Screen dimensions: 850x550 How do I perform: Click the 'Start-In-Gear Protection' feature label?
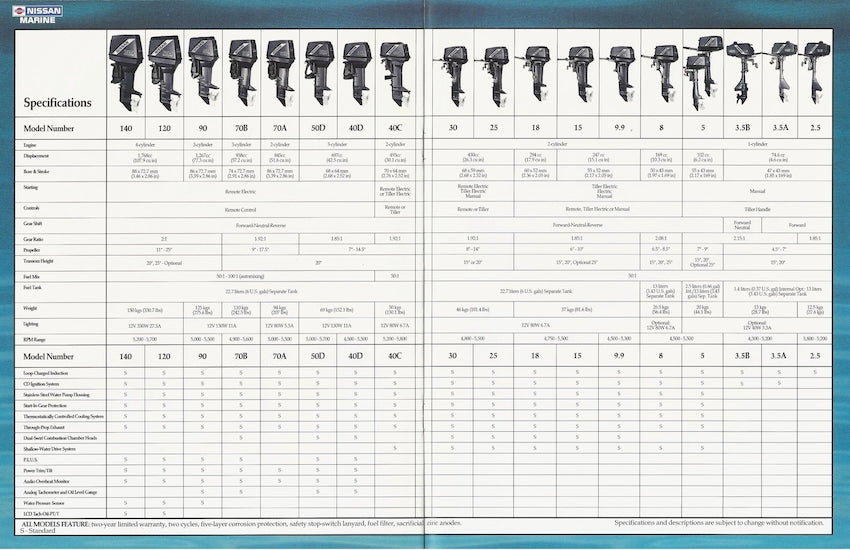(x=45, y=406)
